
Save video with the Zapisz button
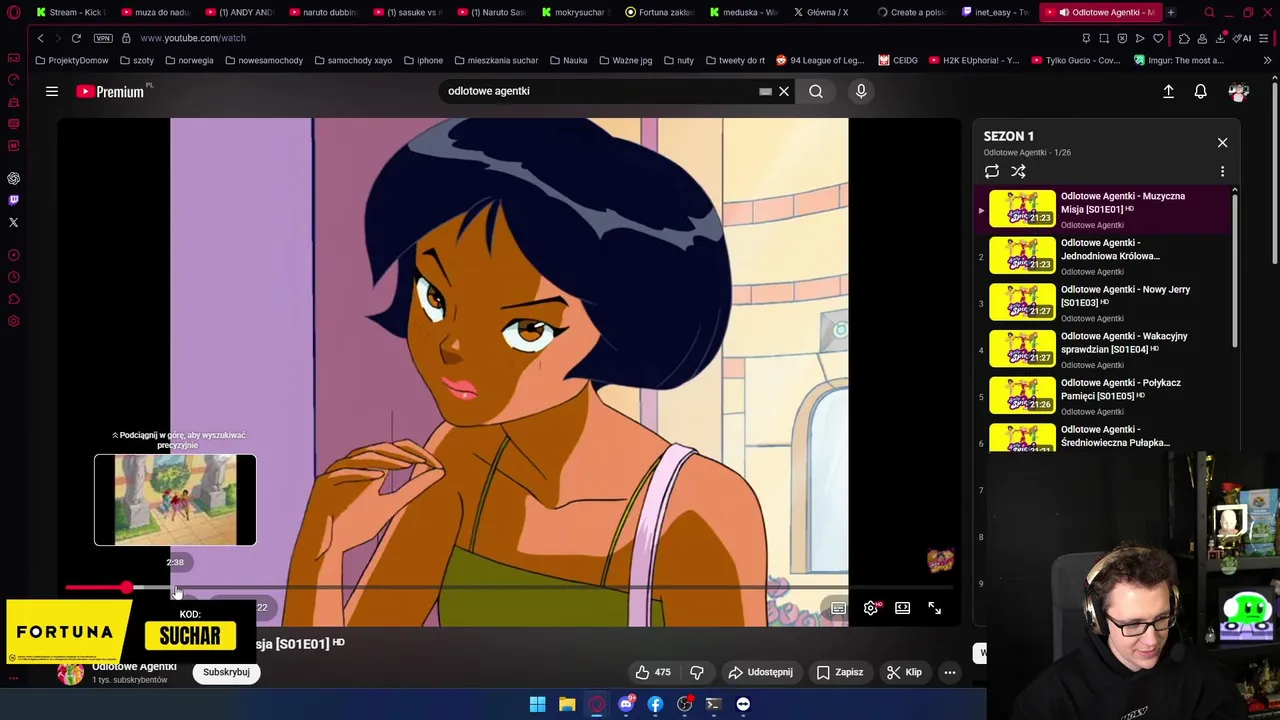840,672
